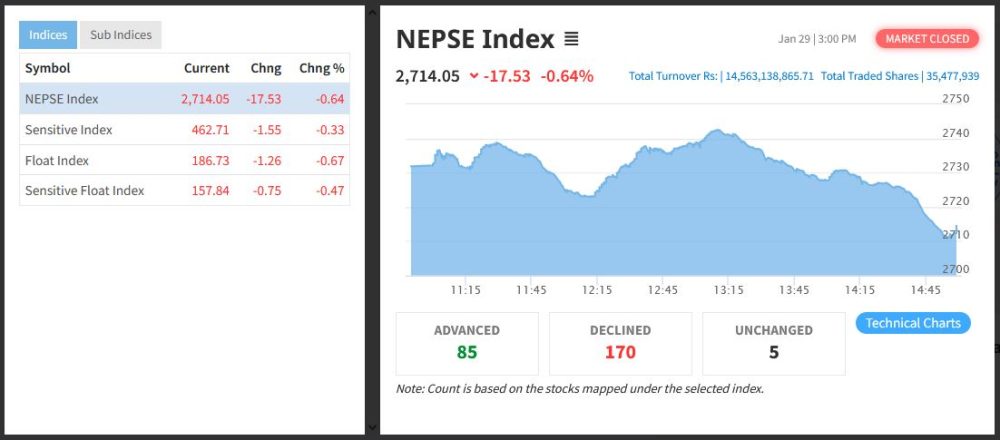This screenshot has height=440, width=1000.
Task: Click the ADVANCED count box
Action: 467,343
